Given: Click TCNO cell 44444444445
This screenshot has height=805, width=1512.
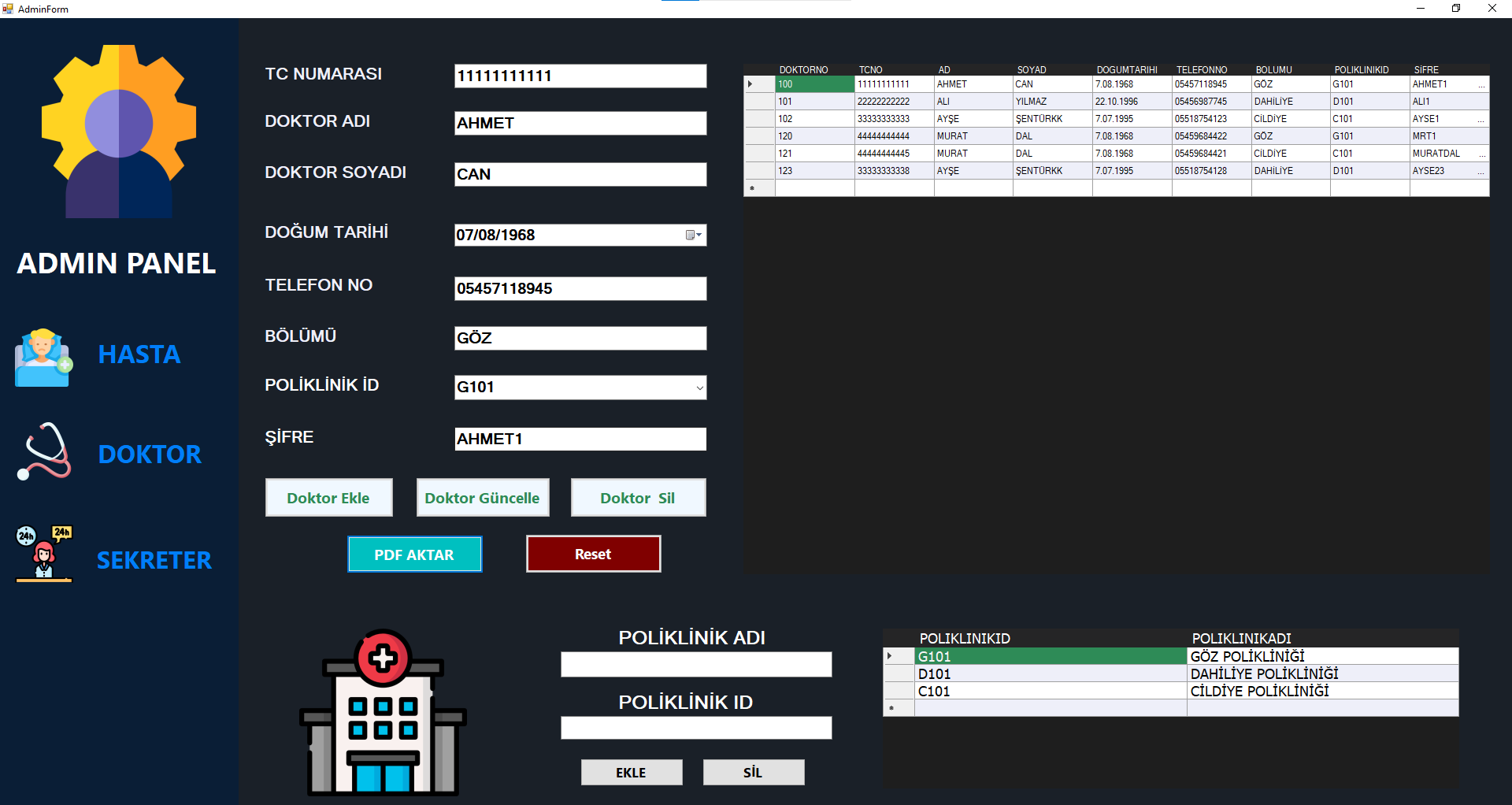Looking at the screenshot, I should [x=895, y=154].
